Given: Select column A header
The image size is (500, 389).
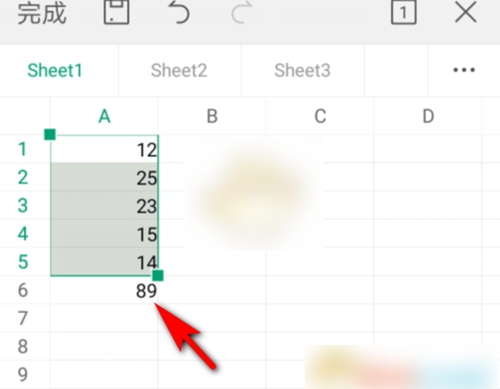Looking at the screenshot, I should pyautogui.click(x=104, y=116).
